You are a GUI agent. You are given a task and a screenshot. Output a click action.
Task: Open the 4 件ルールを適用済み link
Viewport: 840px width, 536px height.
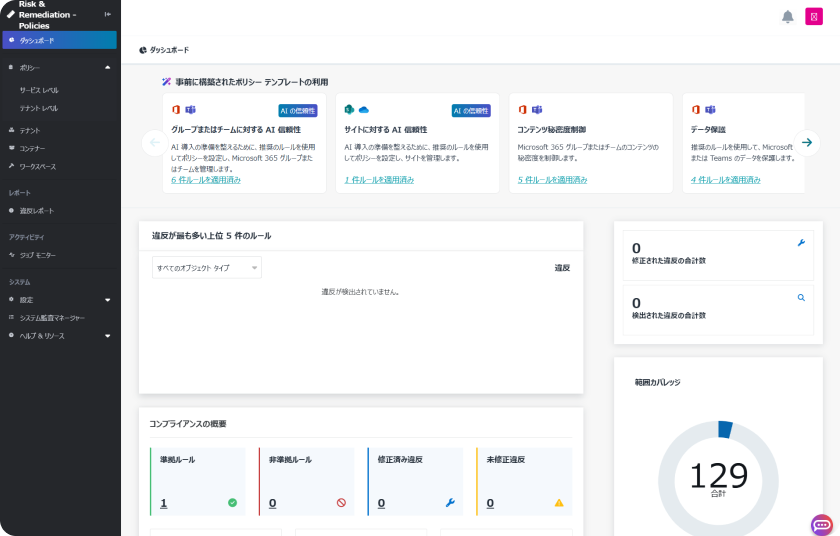click(725, 180)
